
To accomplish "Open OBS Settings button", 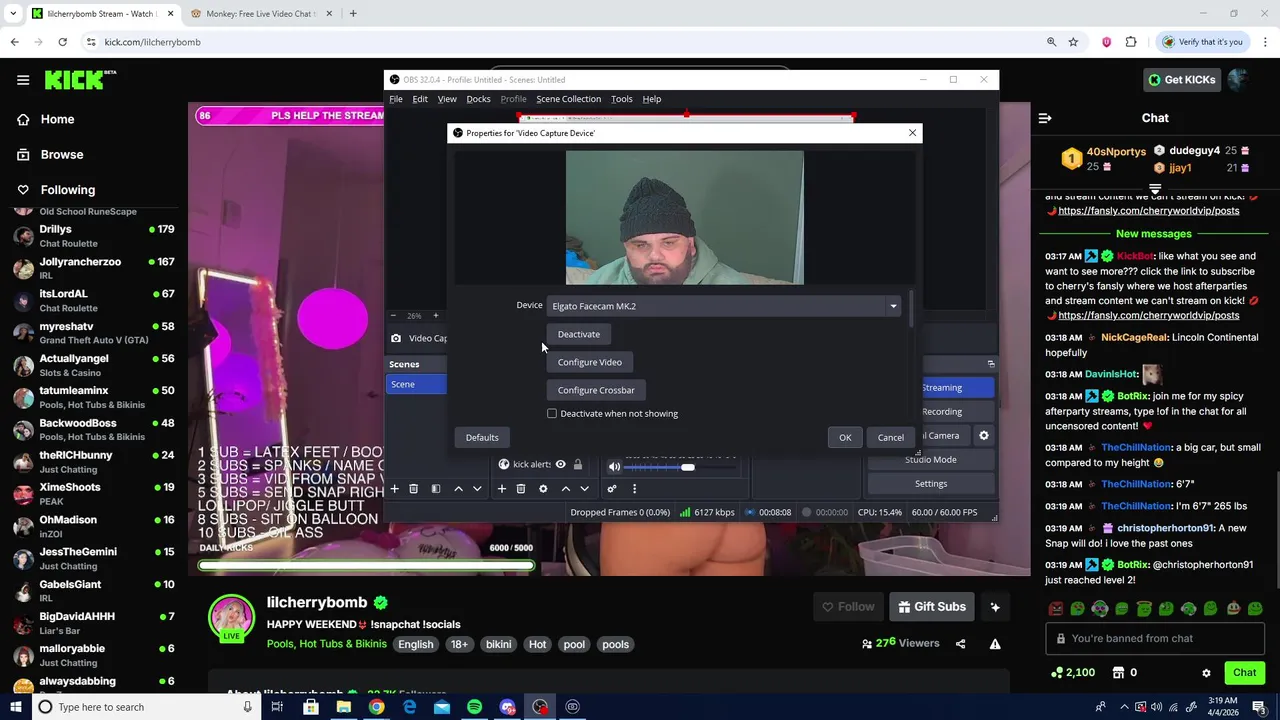I will 931,484.
